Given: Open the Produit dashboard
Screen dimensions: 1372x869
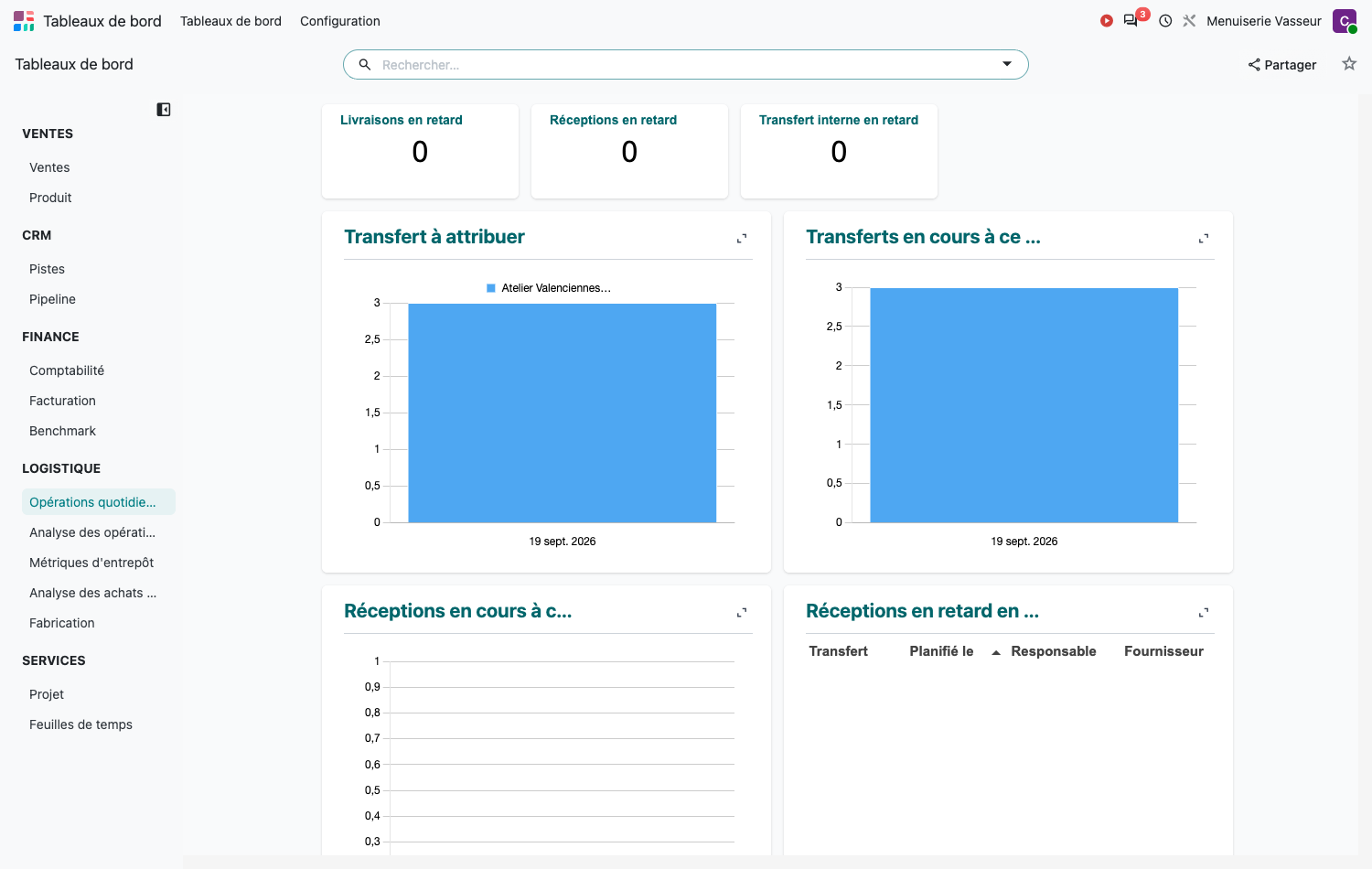Looking at the screenshot, I should pos(99,198).
